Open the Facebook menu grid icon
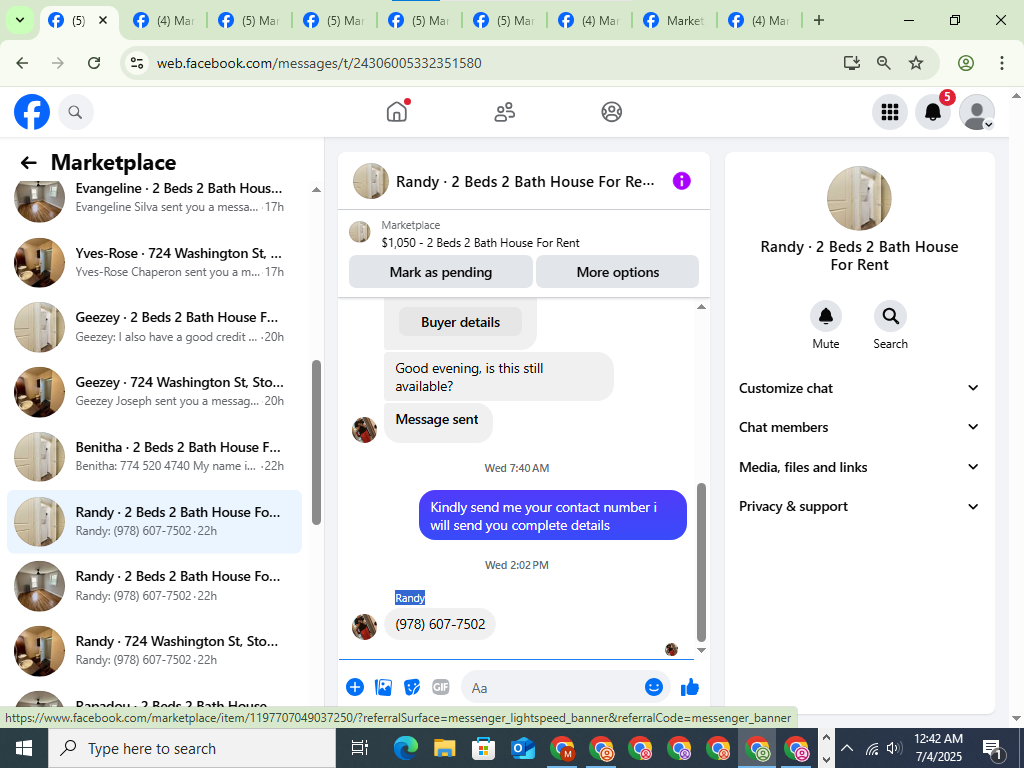 889,112
